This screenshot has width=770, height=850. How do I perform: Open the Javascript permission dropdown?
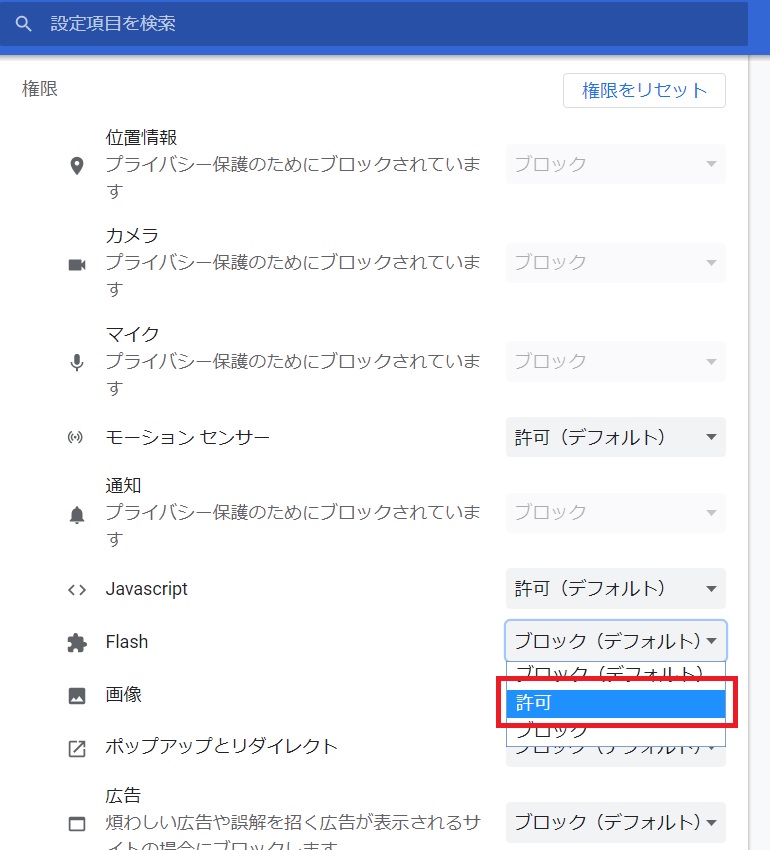click(x=615, y=589)
